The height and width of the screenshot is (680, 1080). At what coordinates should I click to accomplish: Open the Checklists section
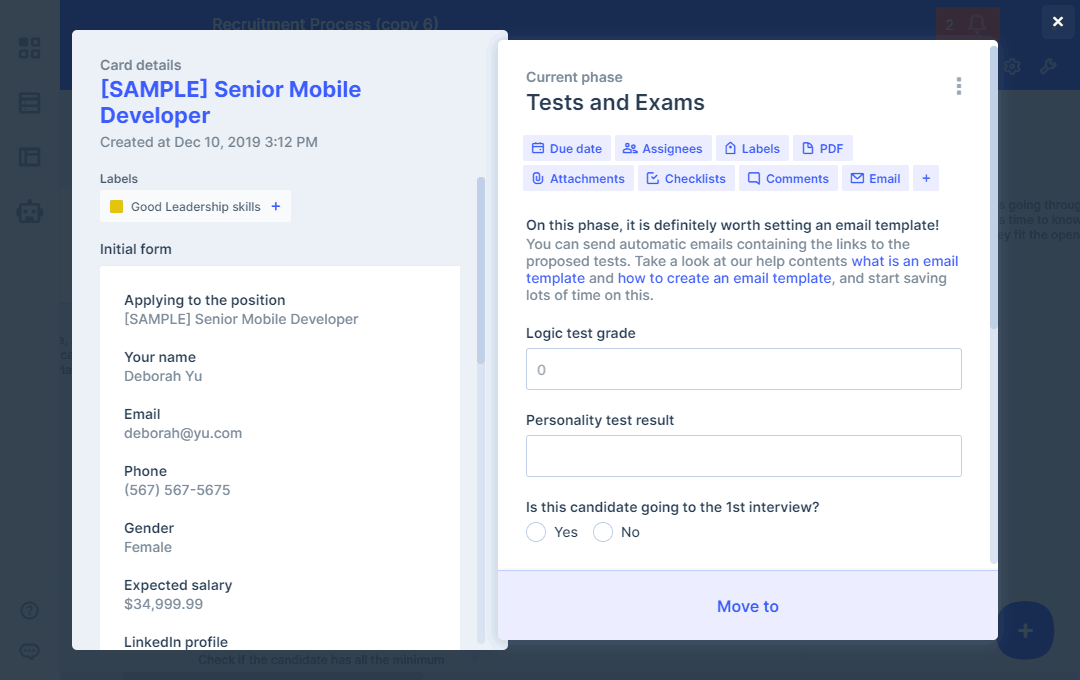[686, 179]
